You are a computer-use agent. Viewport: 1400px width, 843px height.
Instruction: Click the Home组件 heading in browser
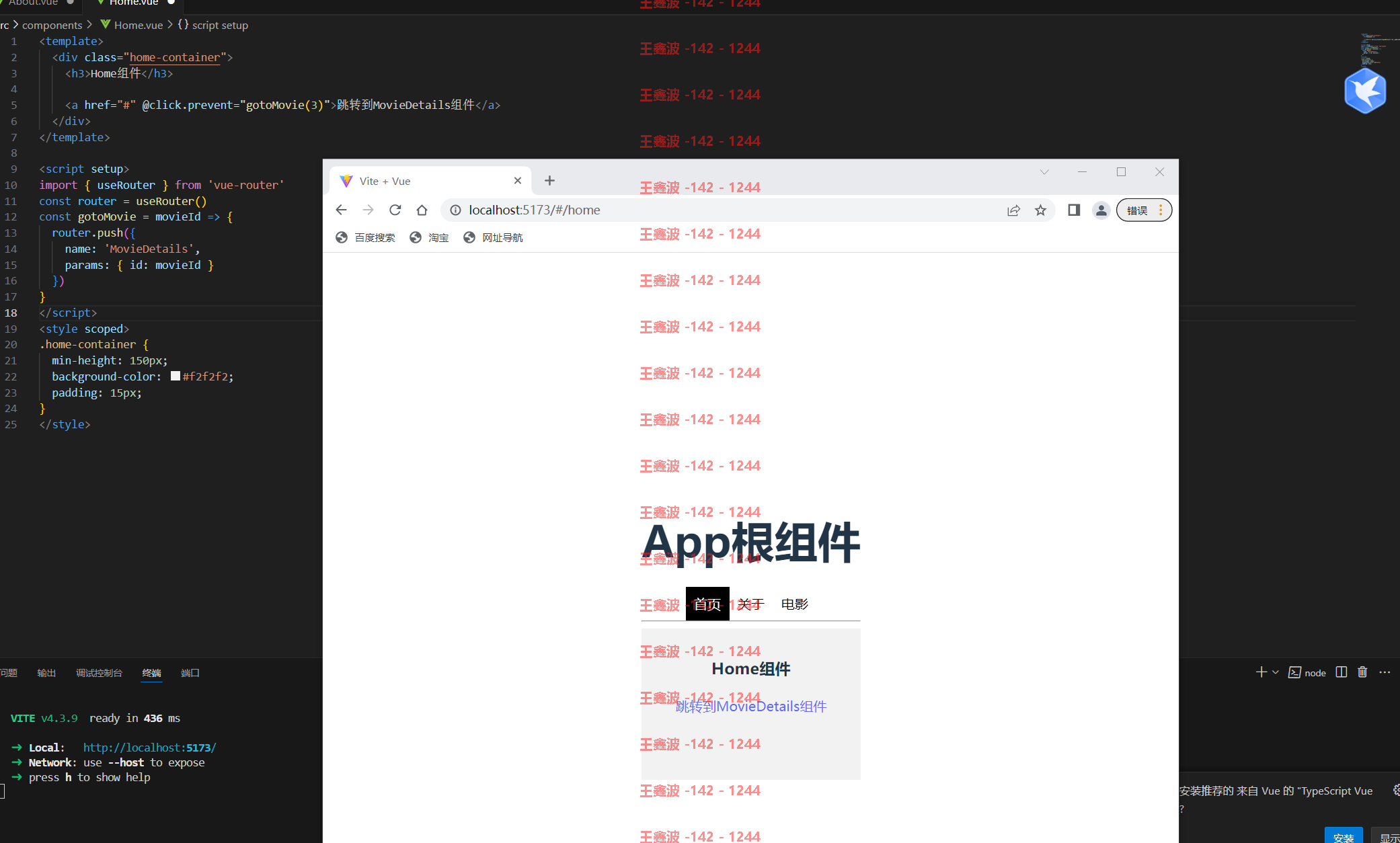click(751, 670)
